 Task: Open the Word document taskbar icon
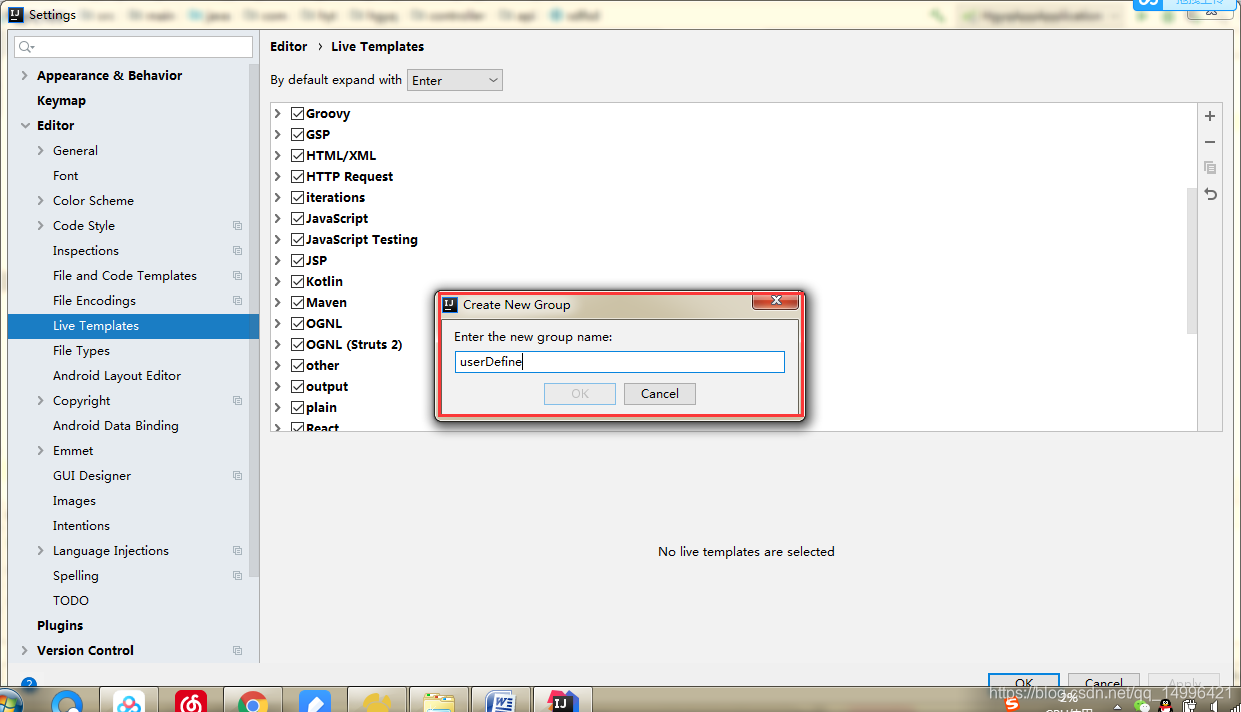coord(501,701)
